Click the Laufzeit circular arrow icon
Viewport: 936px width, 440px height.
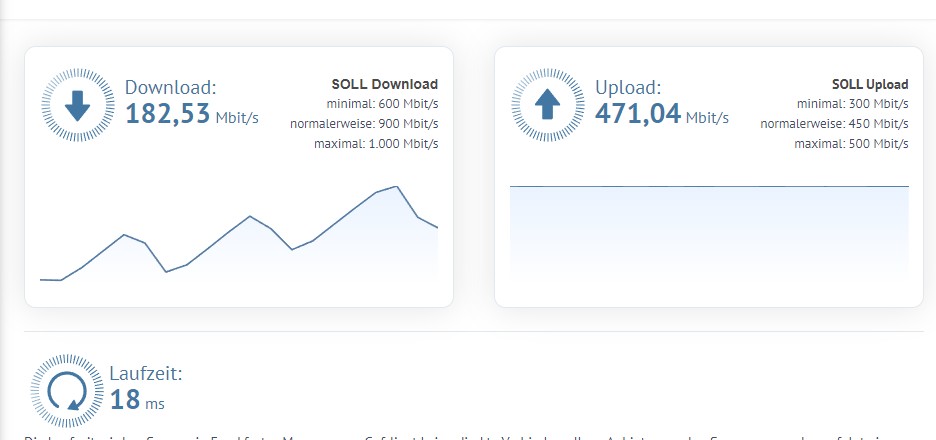[67, 391]
